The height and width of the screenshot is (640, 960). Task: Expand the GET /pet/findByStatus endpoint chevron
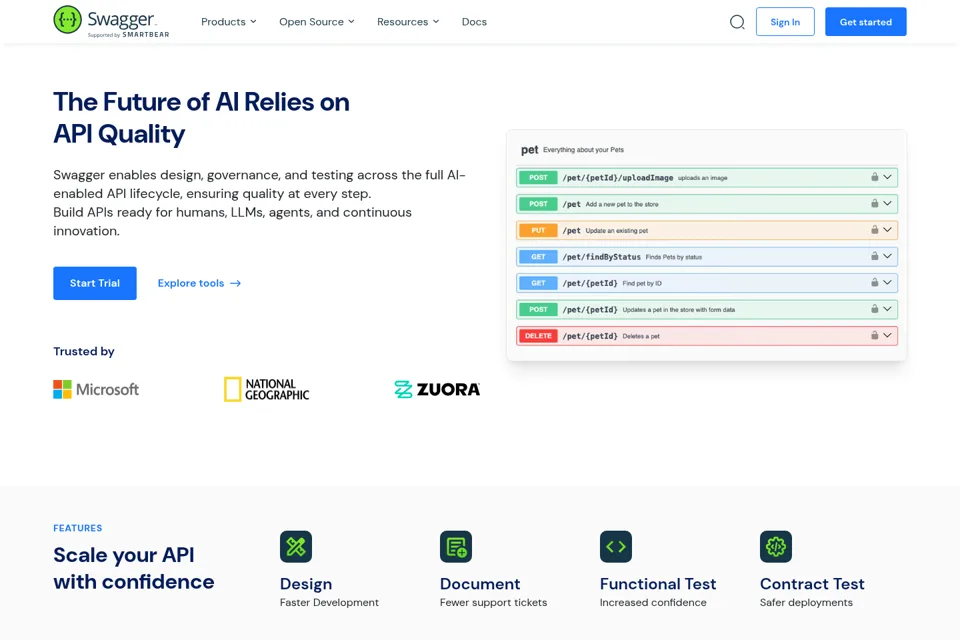tap(887, 256)
